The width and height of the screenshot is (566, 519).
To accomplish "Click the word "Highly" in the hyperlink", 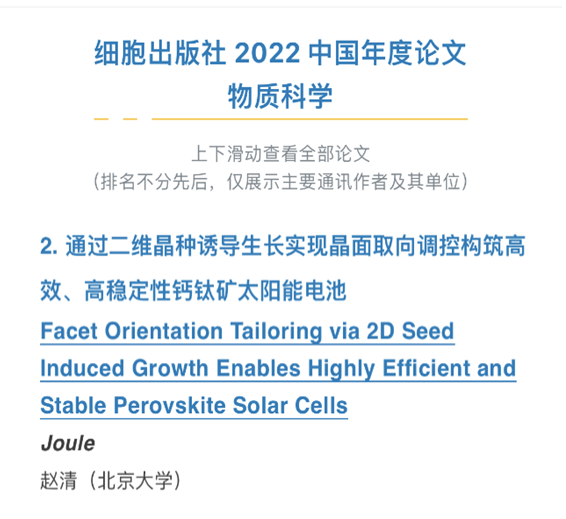I will click(x=341, y=368).
